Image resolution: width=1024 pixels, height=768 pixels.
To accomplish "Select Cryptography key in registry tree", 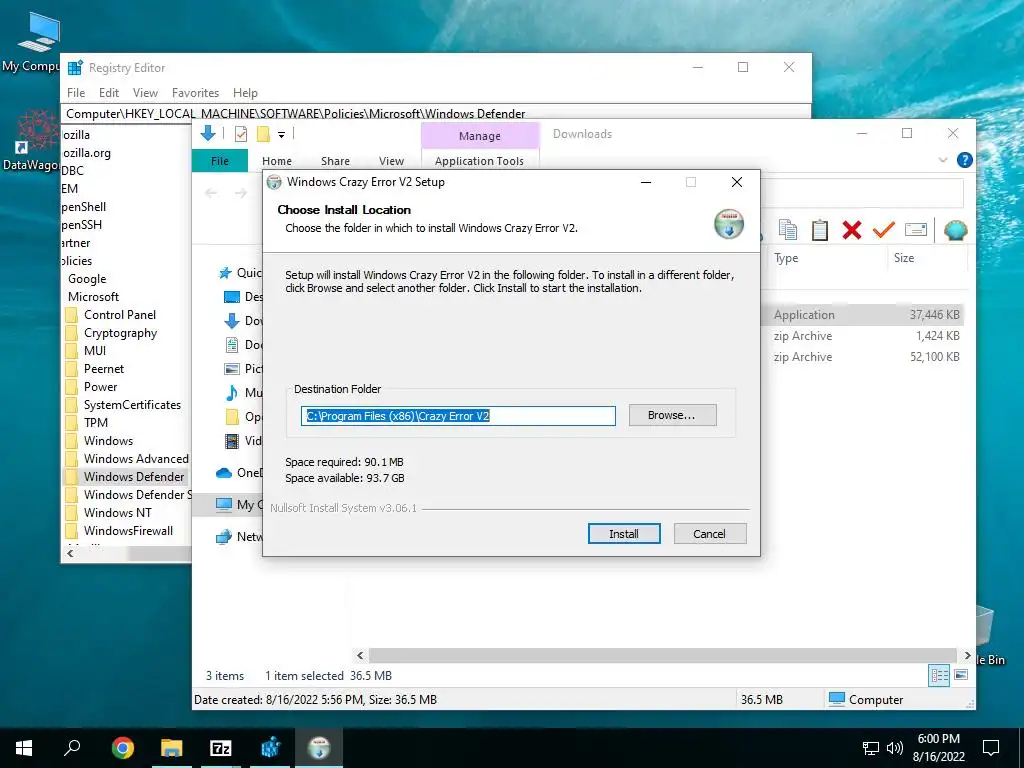I will 120,333.
